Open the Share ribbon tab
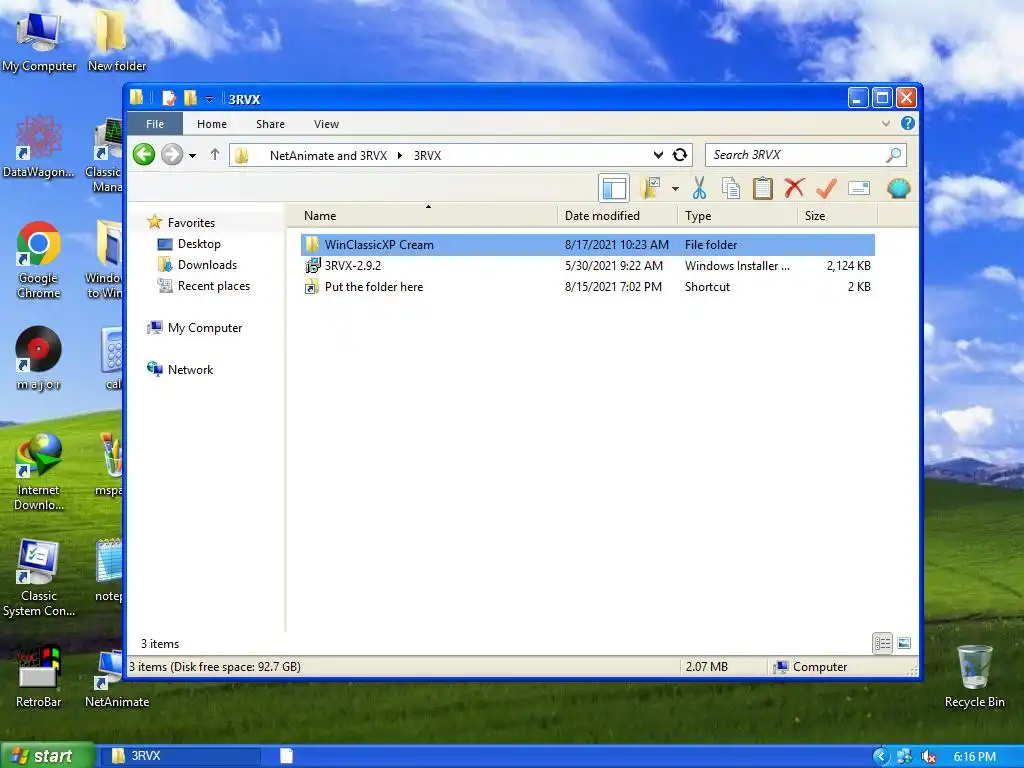The image size is (1024, 768). (x=270, y=124)
